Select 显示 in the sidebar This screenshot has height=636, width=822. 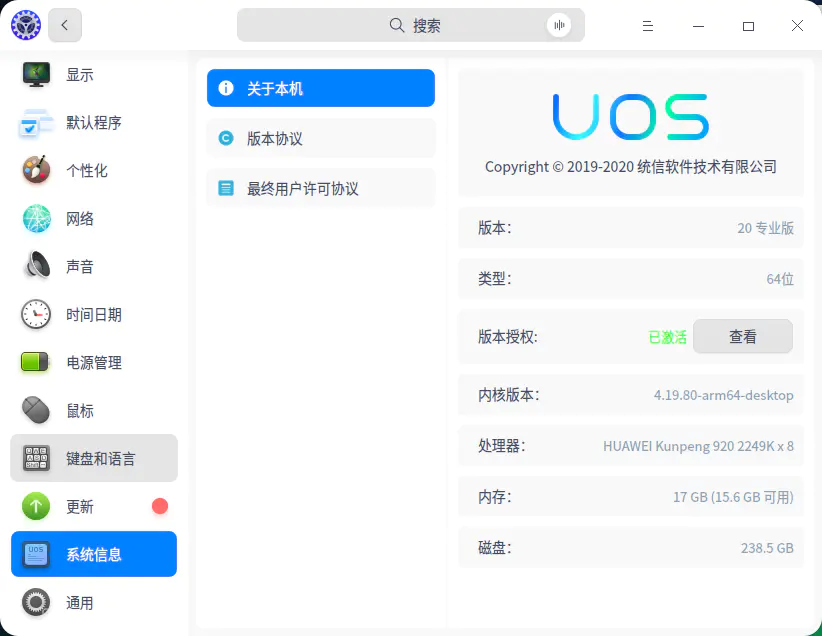click(x=94, y=74)
